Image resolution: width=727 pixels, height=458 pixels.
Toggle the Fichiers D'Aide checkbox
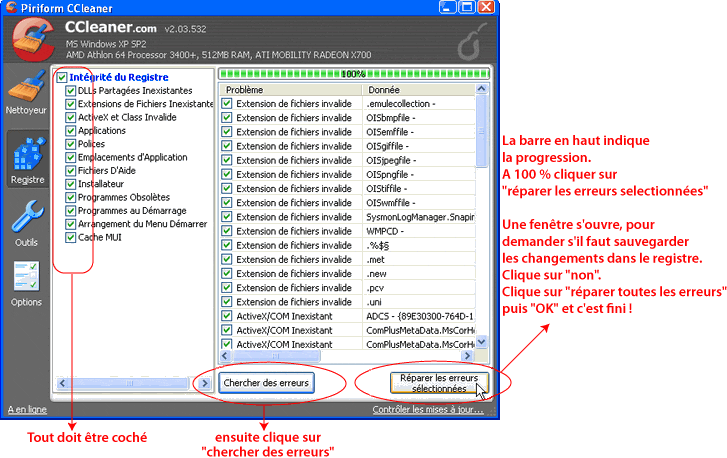[x=70, y=171]
